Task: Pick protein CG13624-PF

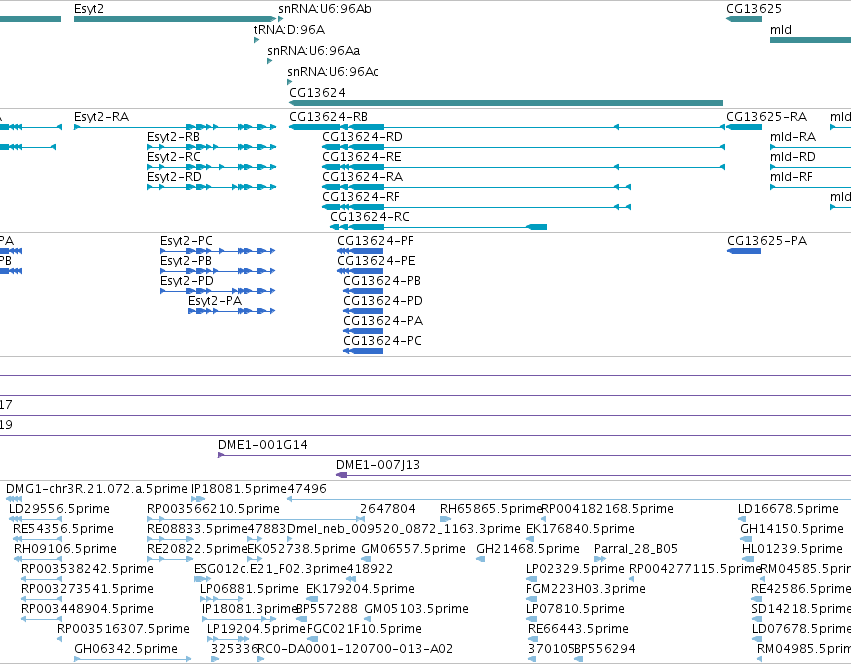Action: (x=375, y=241)
